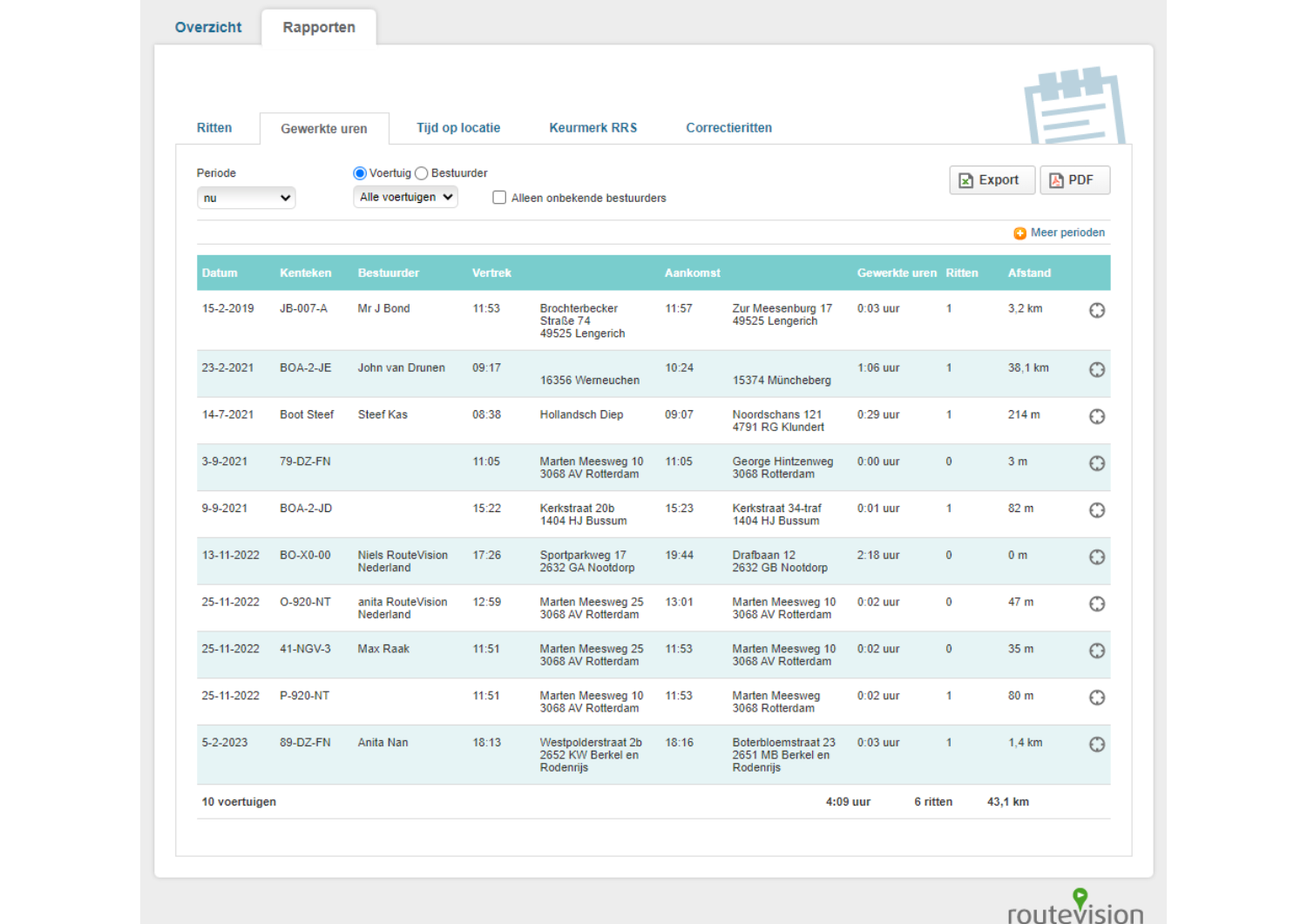The width and height of the screenshot is (1307, 924).
Task: Export the report to Excel
Action: (x=991, y=180)
